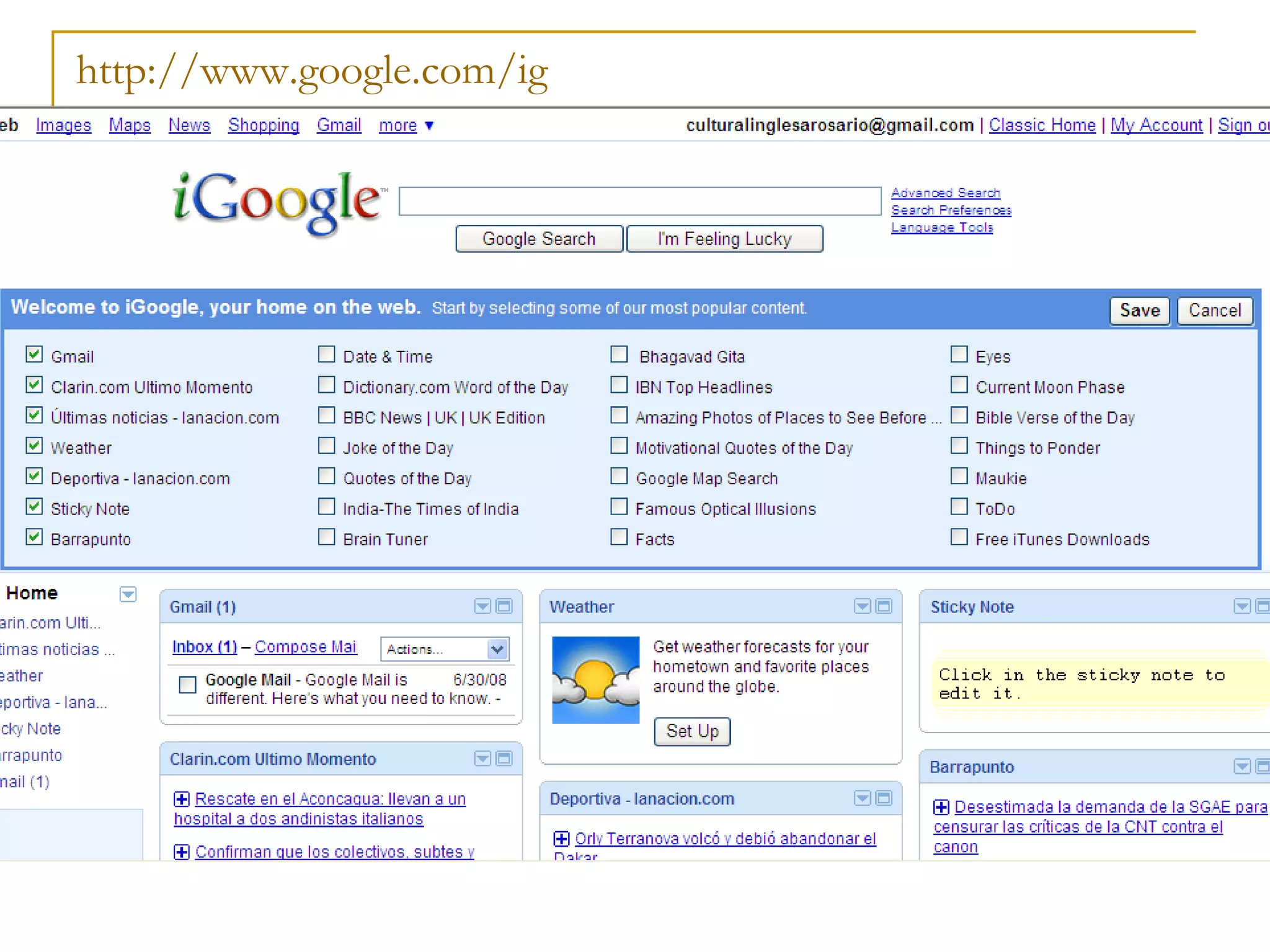The height and width of the screenshot is (952, 1270).
Task: Minimize the Deportiva - lanacion.com gadget
Action: 884,798
